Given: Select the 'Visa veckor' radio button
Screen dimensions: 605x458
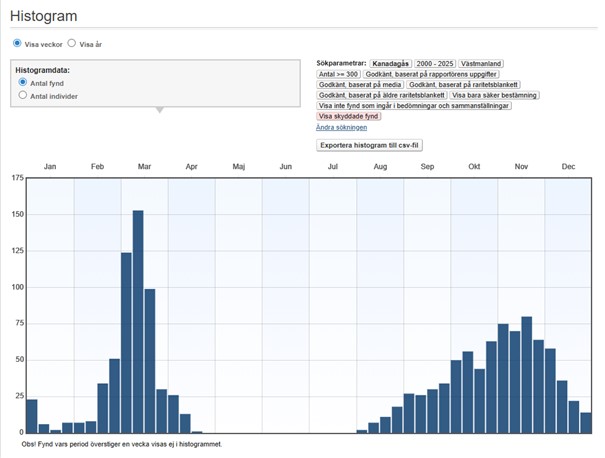Looking at the screenshot, I should pos(17,43).
